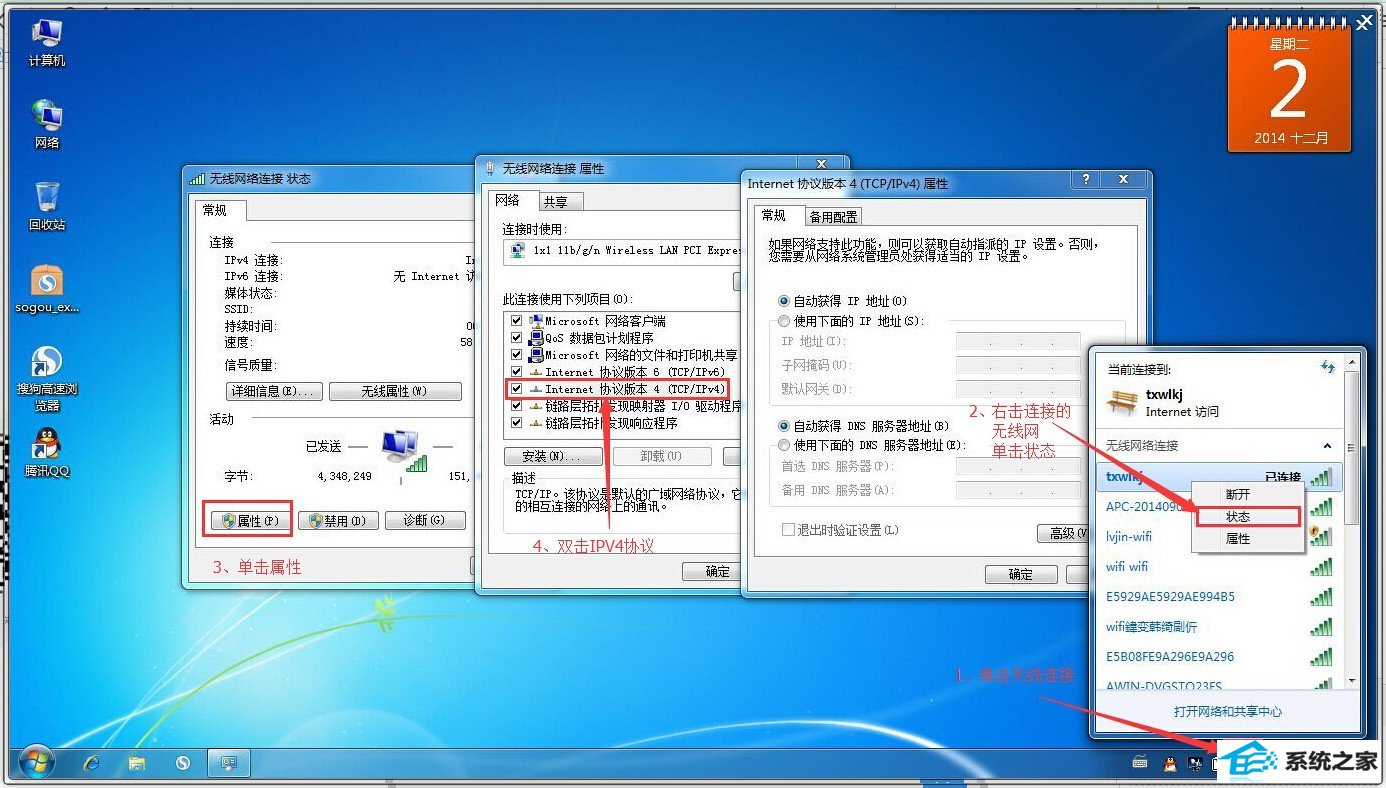The height and width of the screenshot is (788, 1386).
Task: Collapse the 无线网络连接 section chevron
Action: click(x=1328, y=446)
